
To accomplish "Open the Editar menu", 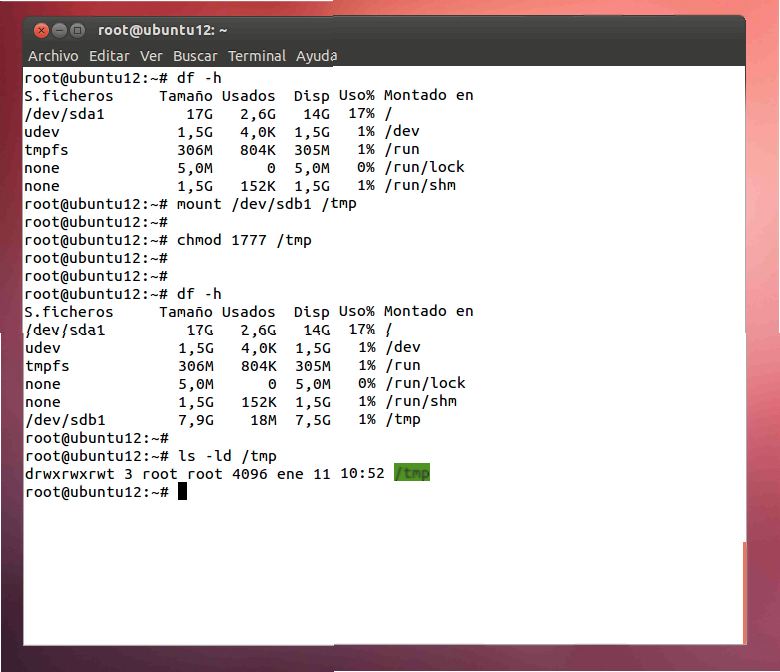I will 109,56.
